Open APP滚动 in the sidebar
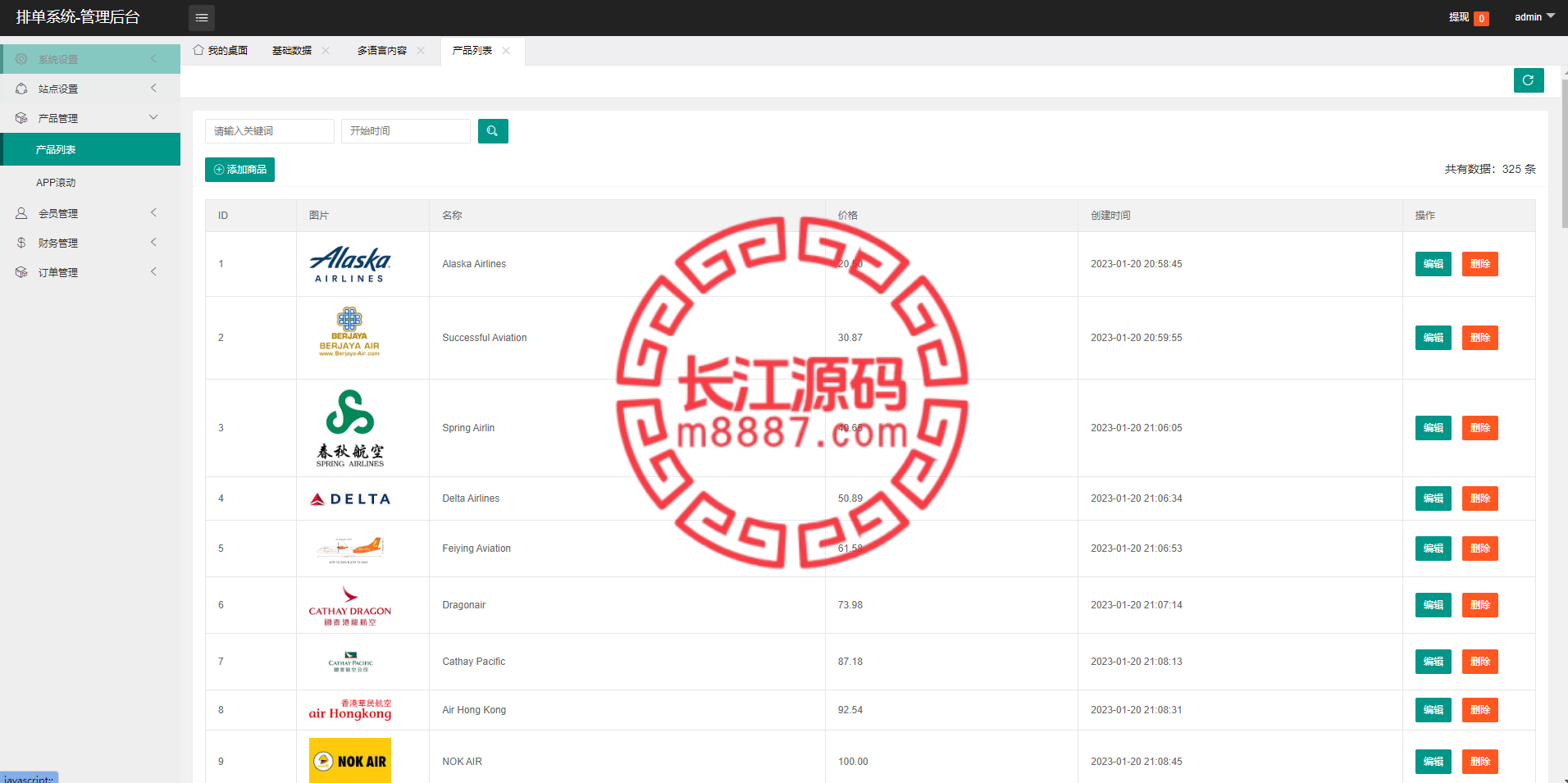This screenshot has height=783, width=1568. (90, 182)
